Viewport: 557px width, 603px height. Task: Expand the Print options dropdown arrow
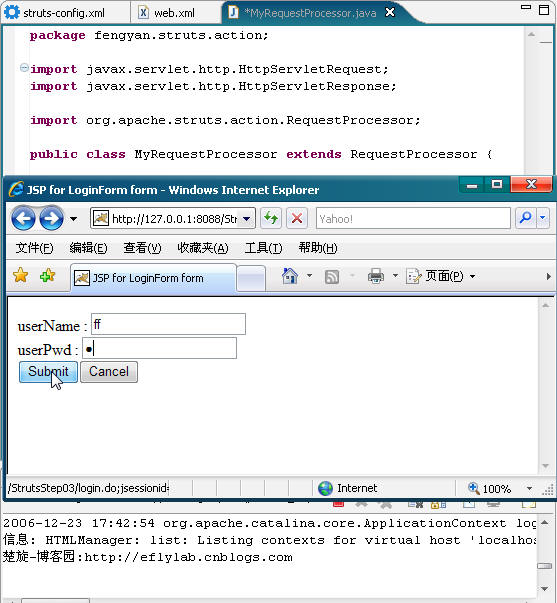click(395, 276)
